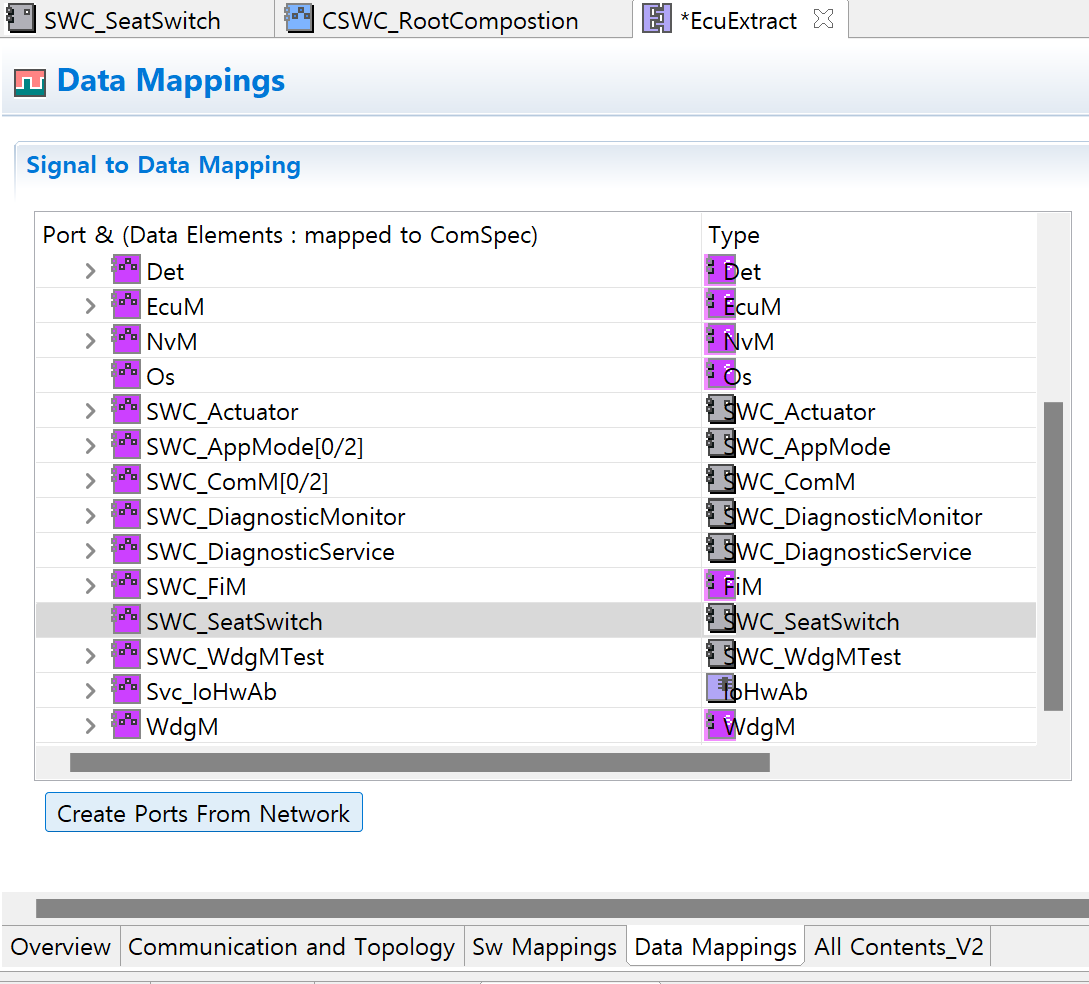This screenshot has width=1089, height=984.
Task: Click the SWC_DiagnosticMonitor icon in the Port column
Action: [126, 515]
